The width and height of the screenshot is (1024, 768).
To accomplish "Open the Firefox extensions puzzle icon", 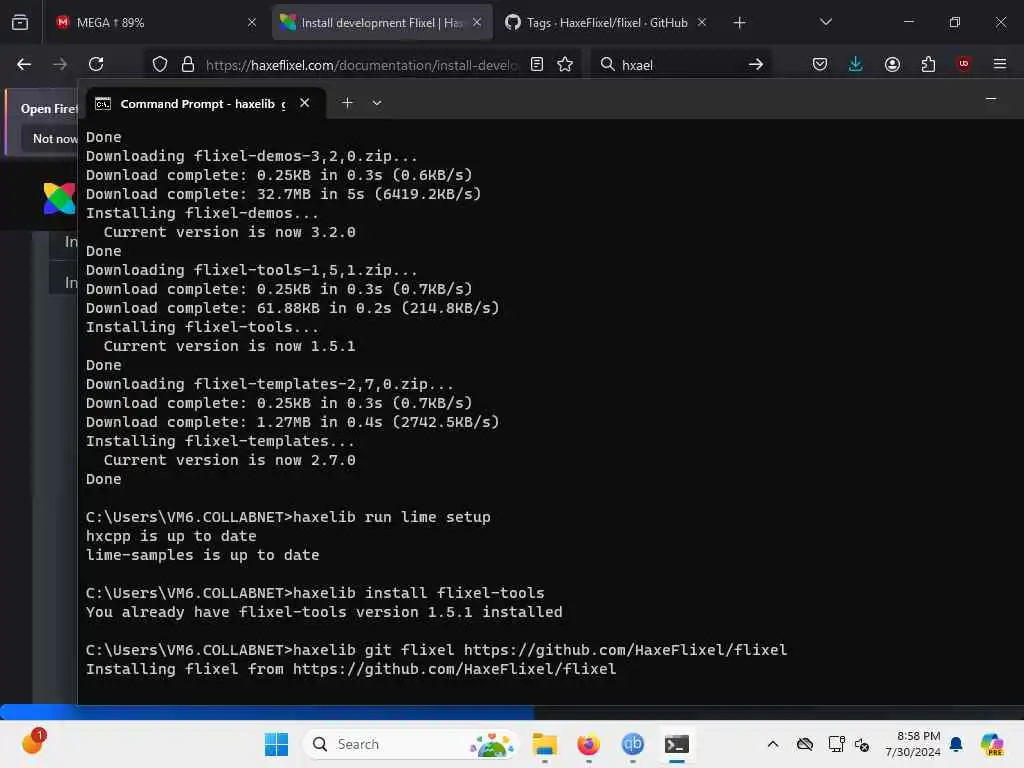I will click(x=928, y=64).
